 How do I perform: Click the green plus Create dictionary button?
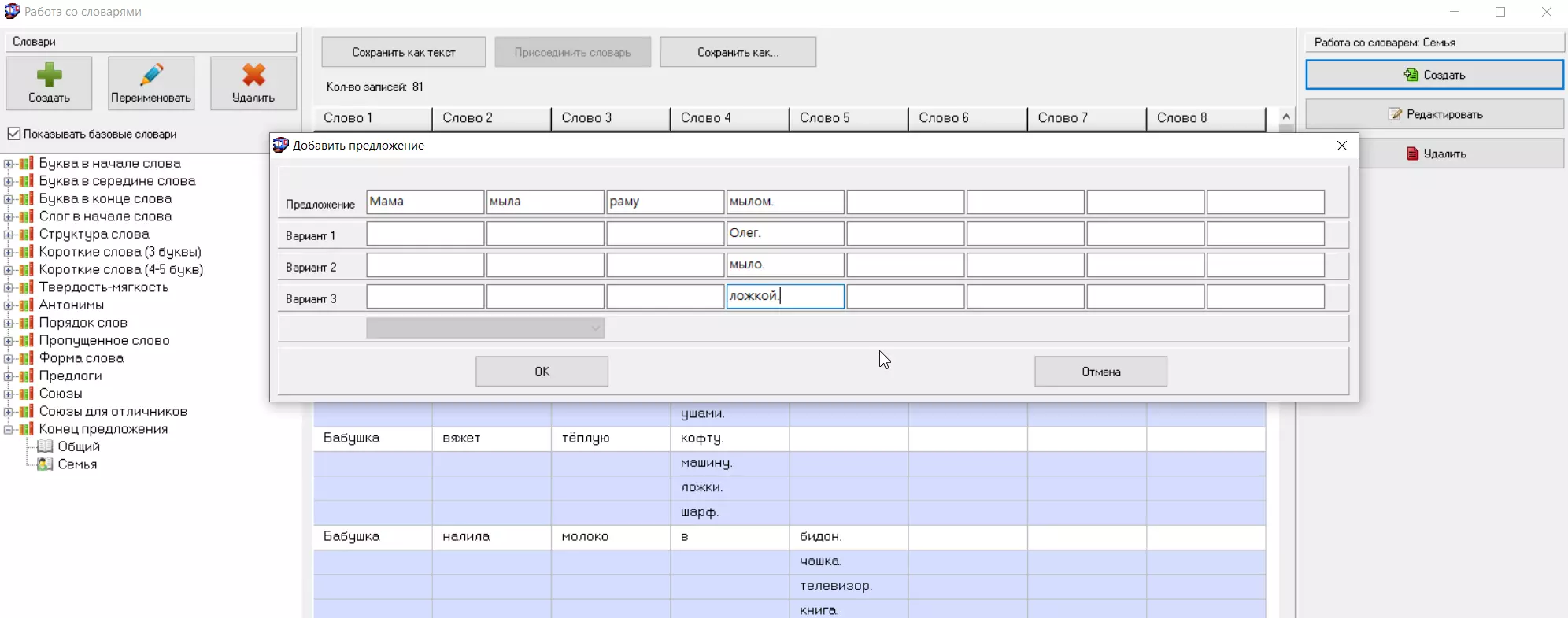click(x=49, y=83)
